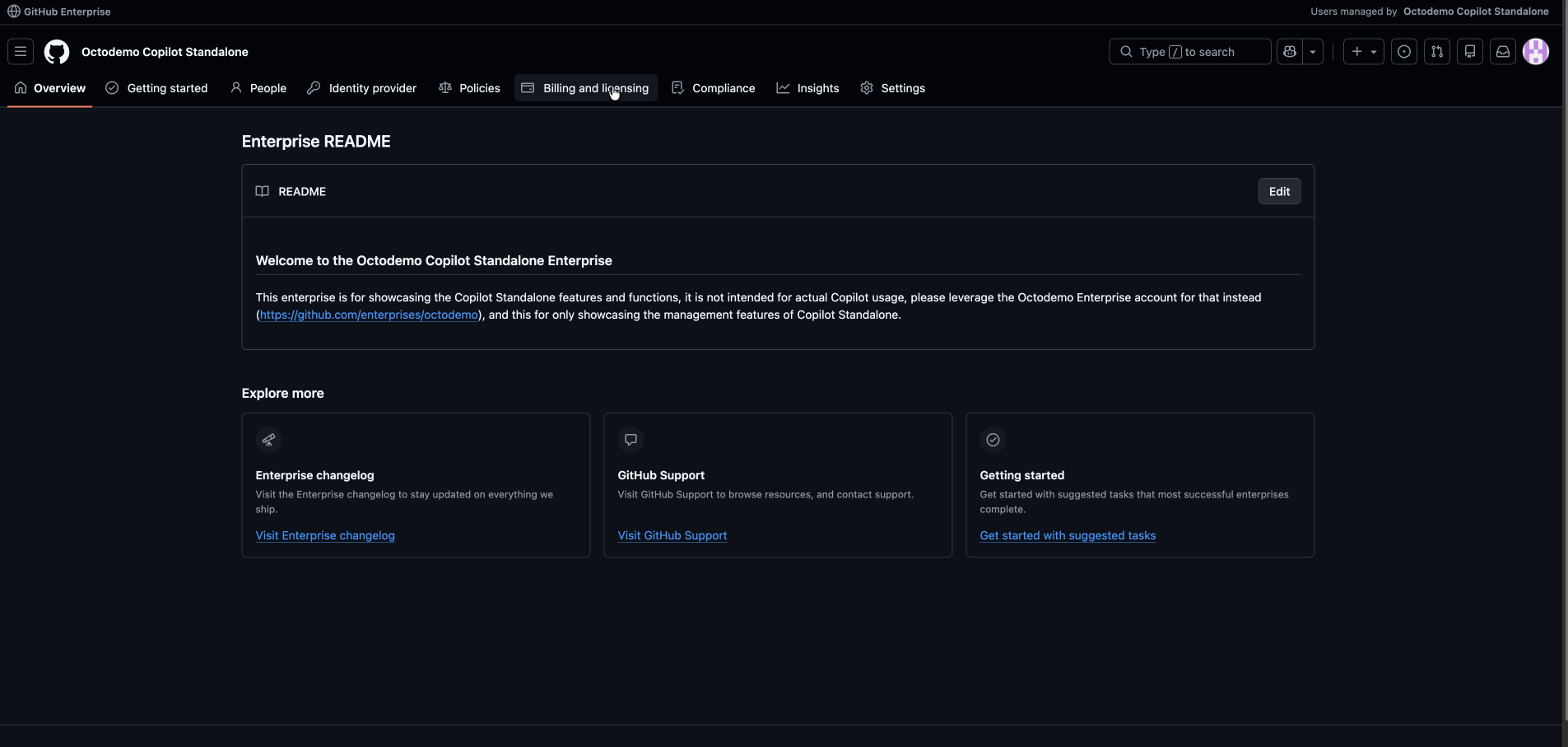Open the user avatar menu
The height and width of the screenshot is (747, 1568).
tap(1536, 51)
